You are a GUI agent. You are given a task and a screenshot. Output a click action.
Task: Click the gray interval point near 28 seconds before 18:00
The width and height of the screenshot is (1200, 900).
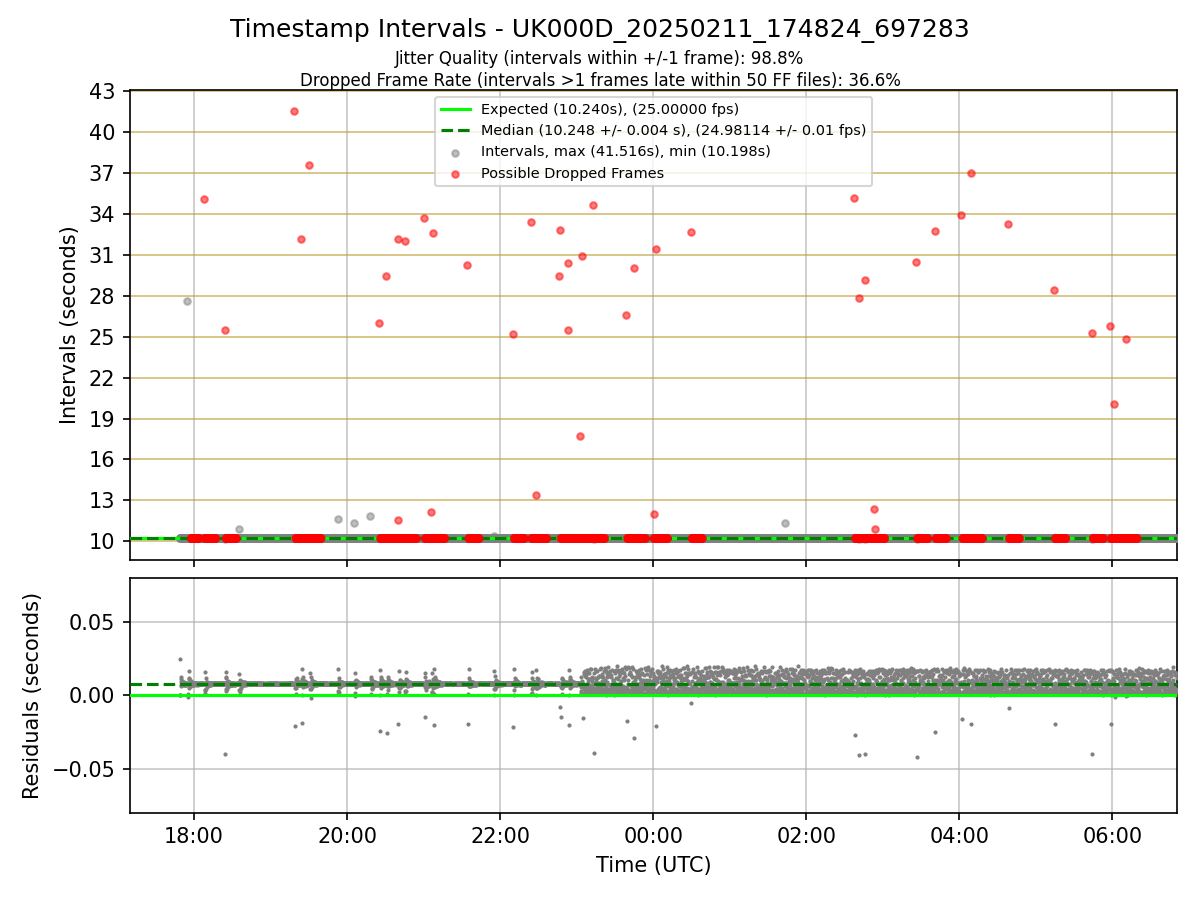click(187, 301)
